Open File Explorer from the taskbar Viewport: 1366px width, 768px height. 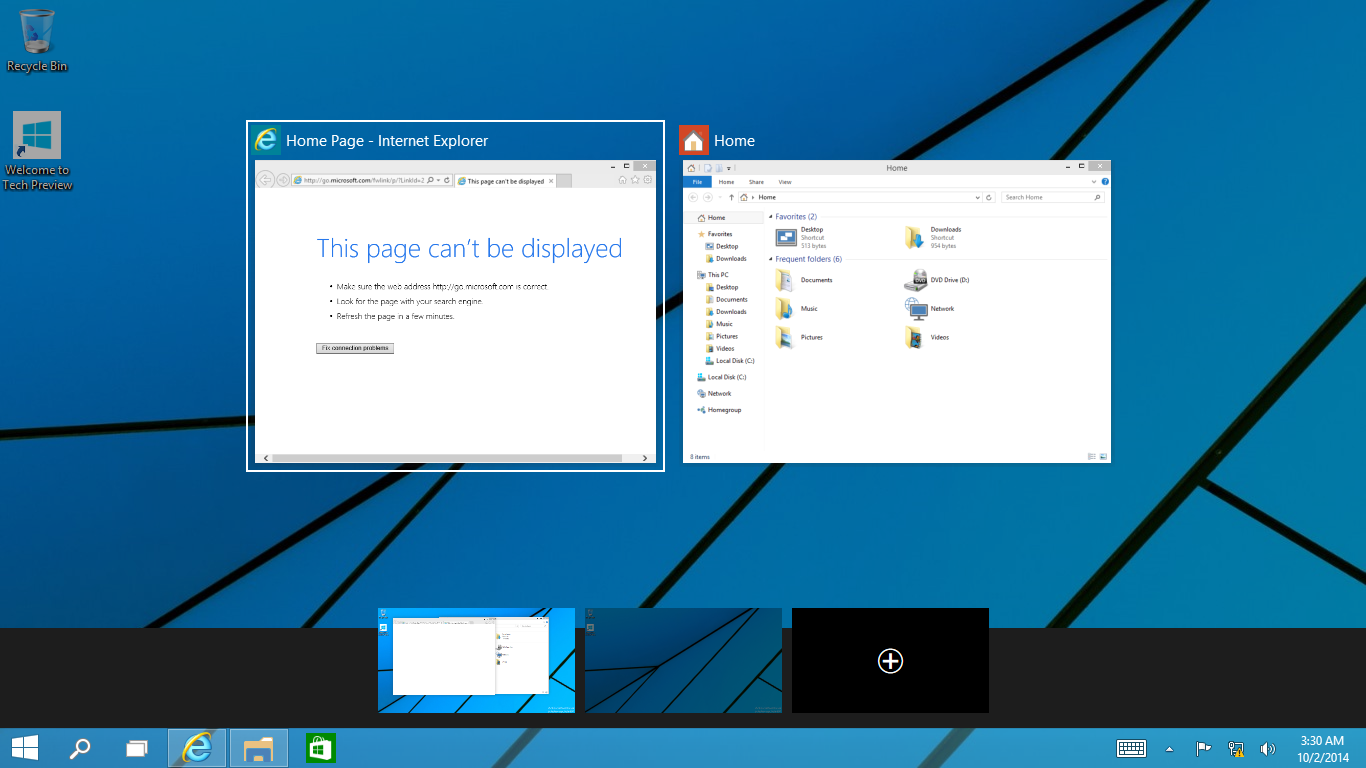259,748
